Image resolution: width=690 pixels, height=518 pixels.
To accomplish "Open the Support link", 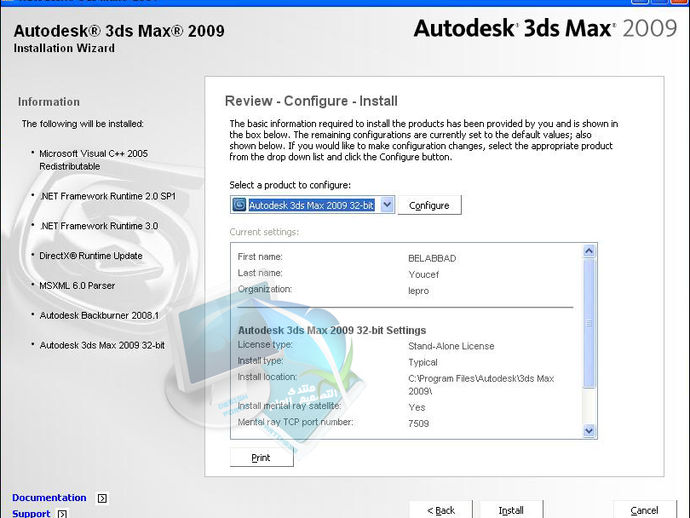I will pyautogui.click(x=31, y=513).
